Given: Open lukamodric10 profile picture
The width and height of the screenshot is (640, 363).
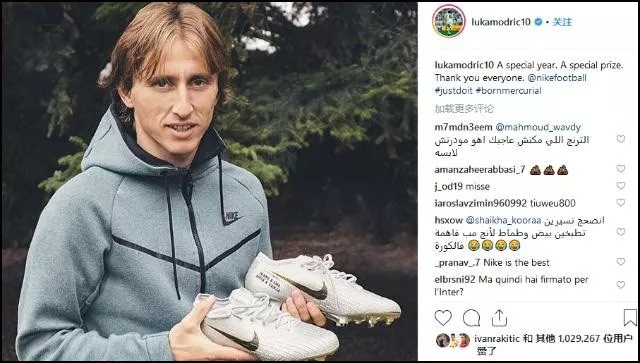Looking at the screenshot, I should pos(449,21).
